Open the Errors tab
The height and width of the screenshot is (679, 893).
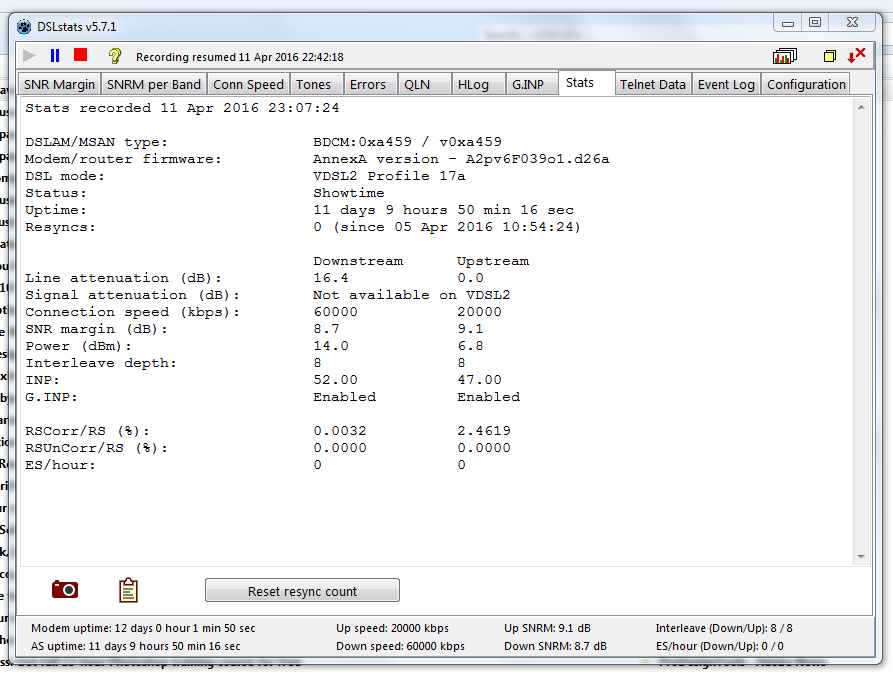click(x=368, y=85)
